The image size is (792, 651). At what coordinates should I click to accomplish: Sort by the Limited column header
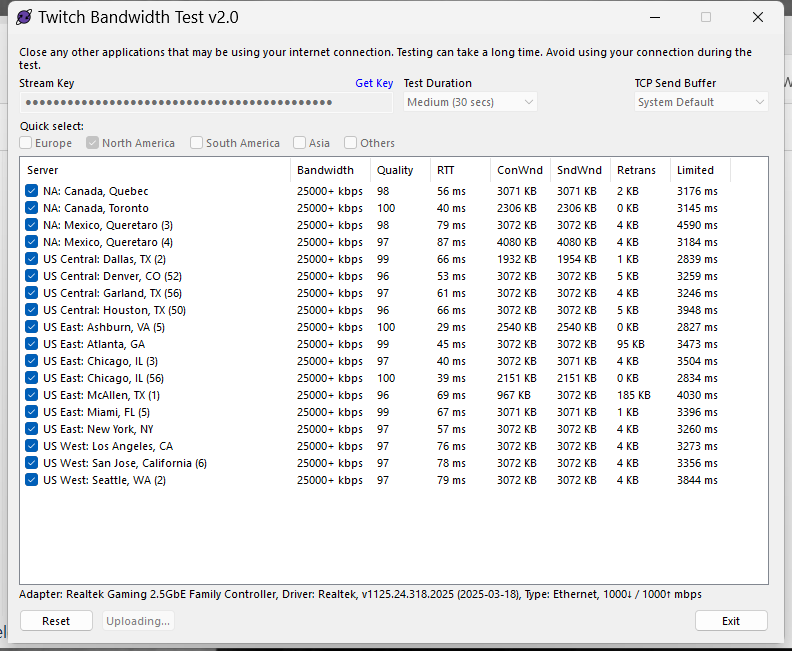click(701, 170)
